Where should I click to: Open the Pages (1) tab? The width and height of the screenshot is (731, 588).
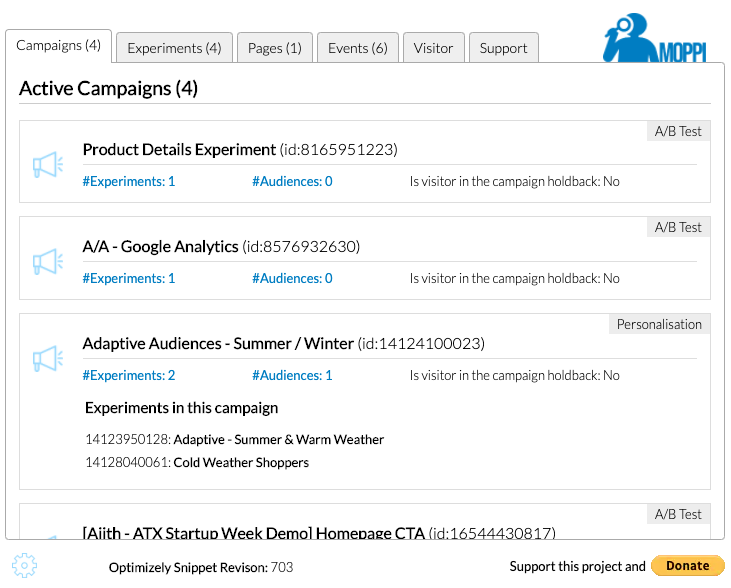click(275, 48)
